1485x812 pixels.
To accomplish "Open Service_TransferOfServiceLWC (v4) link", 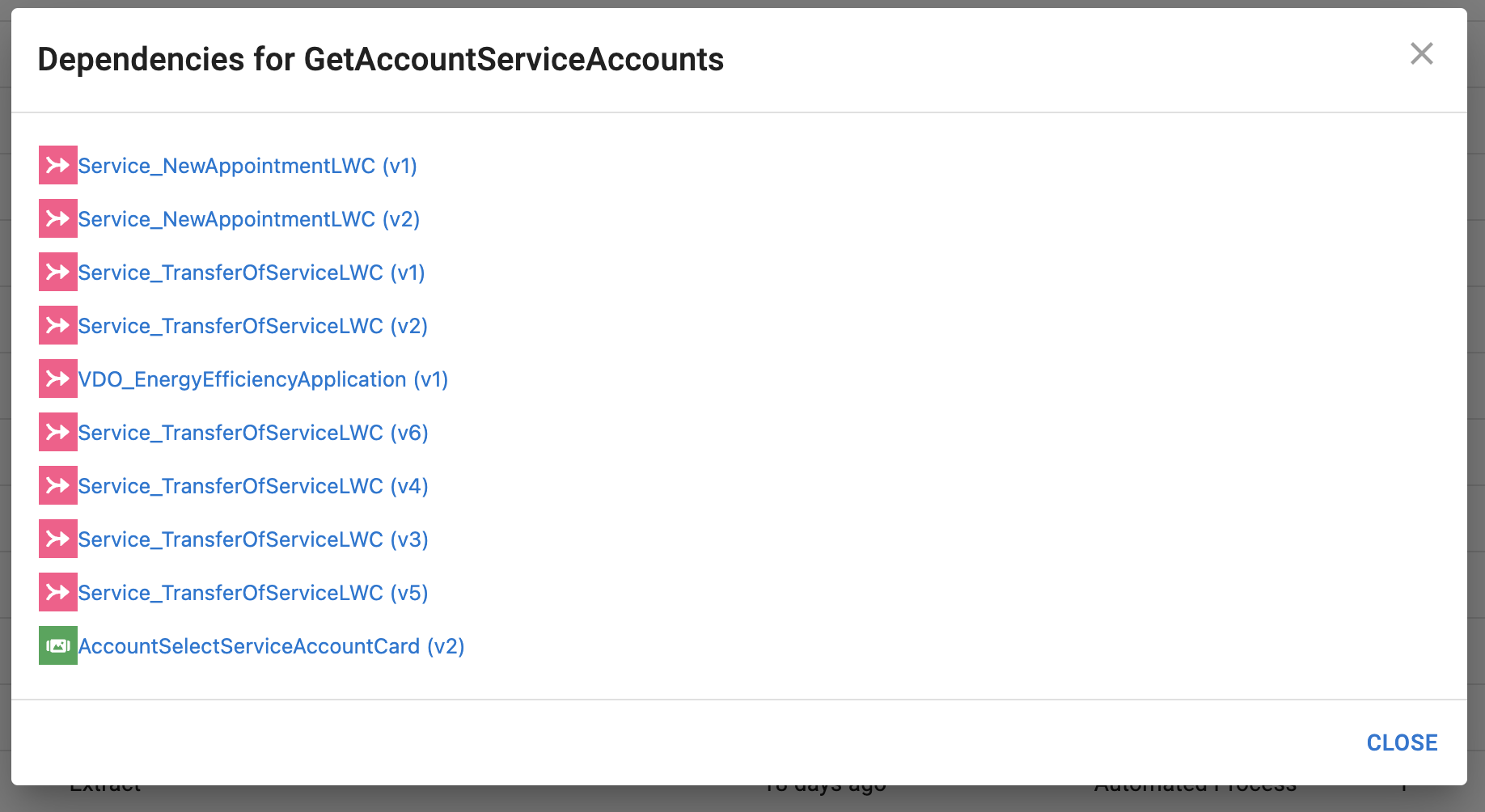I will tap(253, 486).
